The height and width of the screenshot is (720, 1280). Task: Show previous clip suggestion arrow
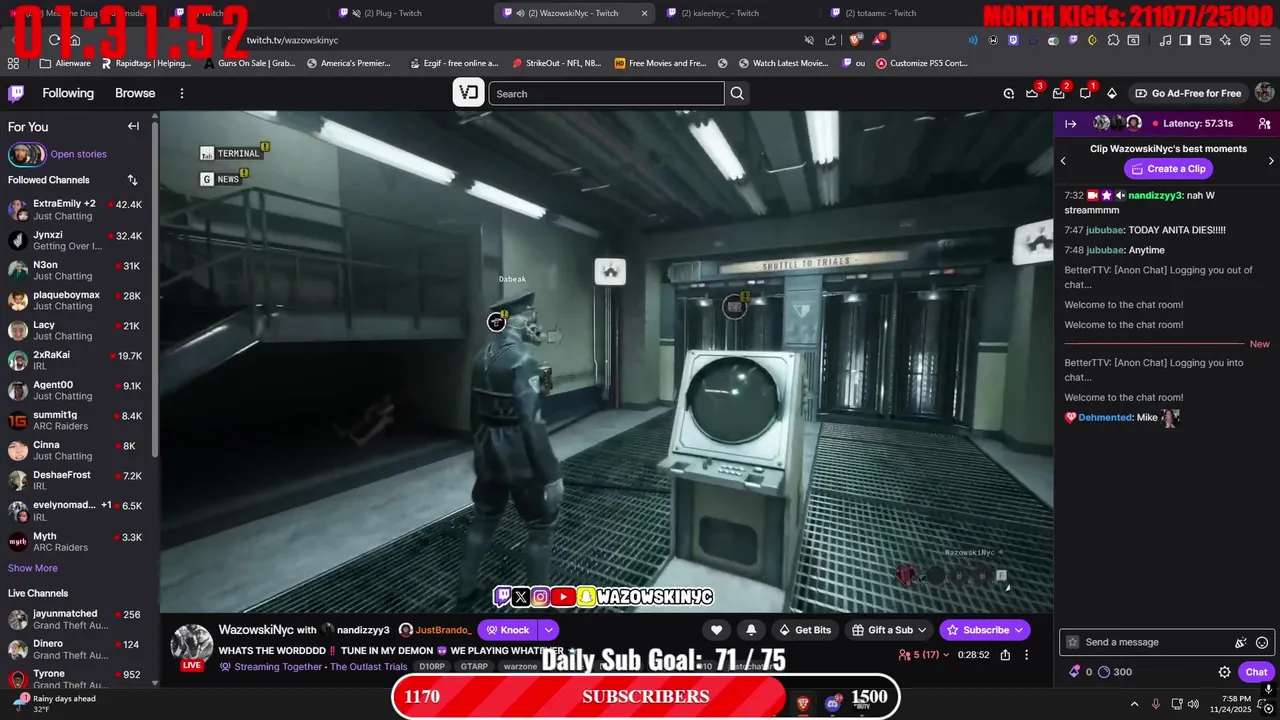coord(1063,160)
